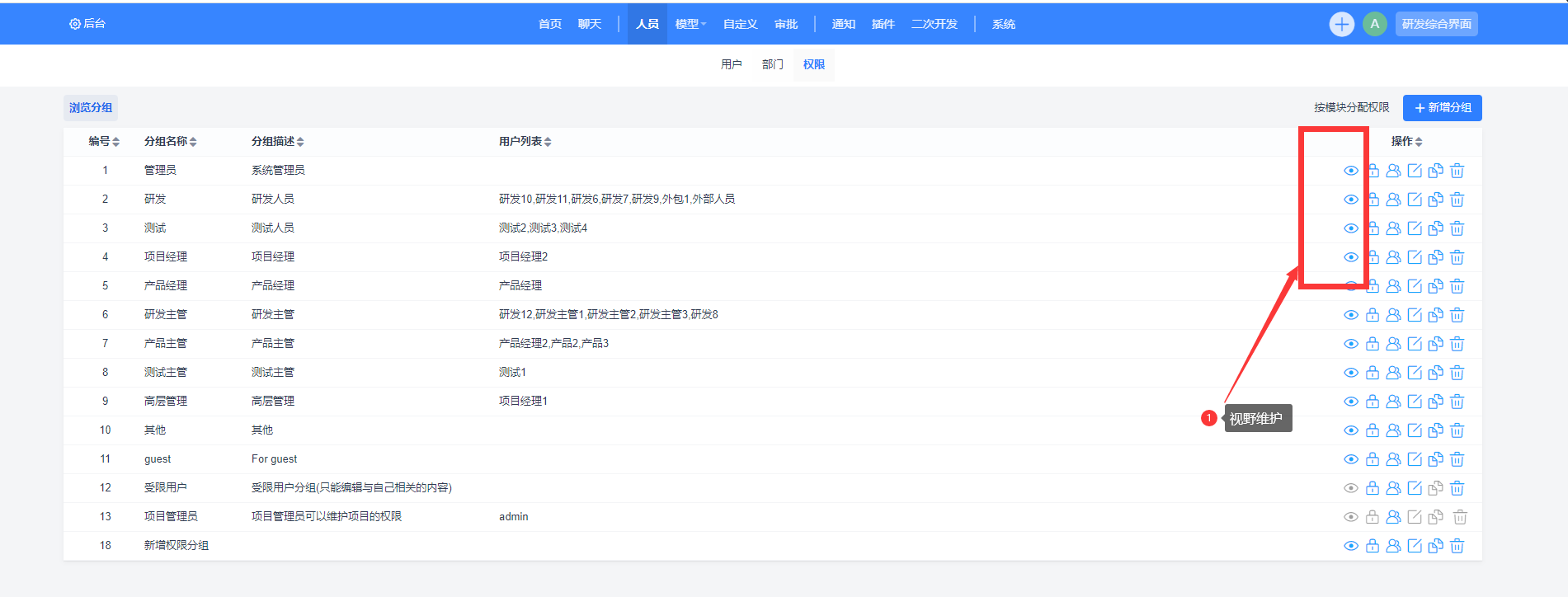Manage members of 测试 group
This screenshot has height=597, width=1568.
click(x=1393, y=228)
